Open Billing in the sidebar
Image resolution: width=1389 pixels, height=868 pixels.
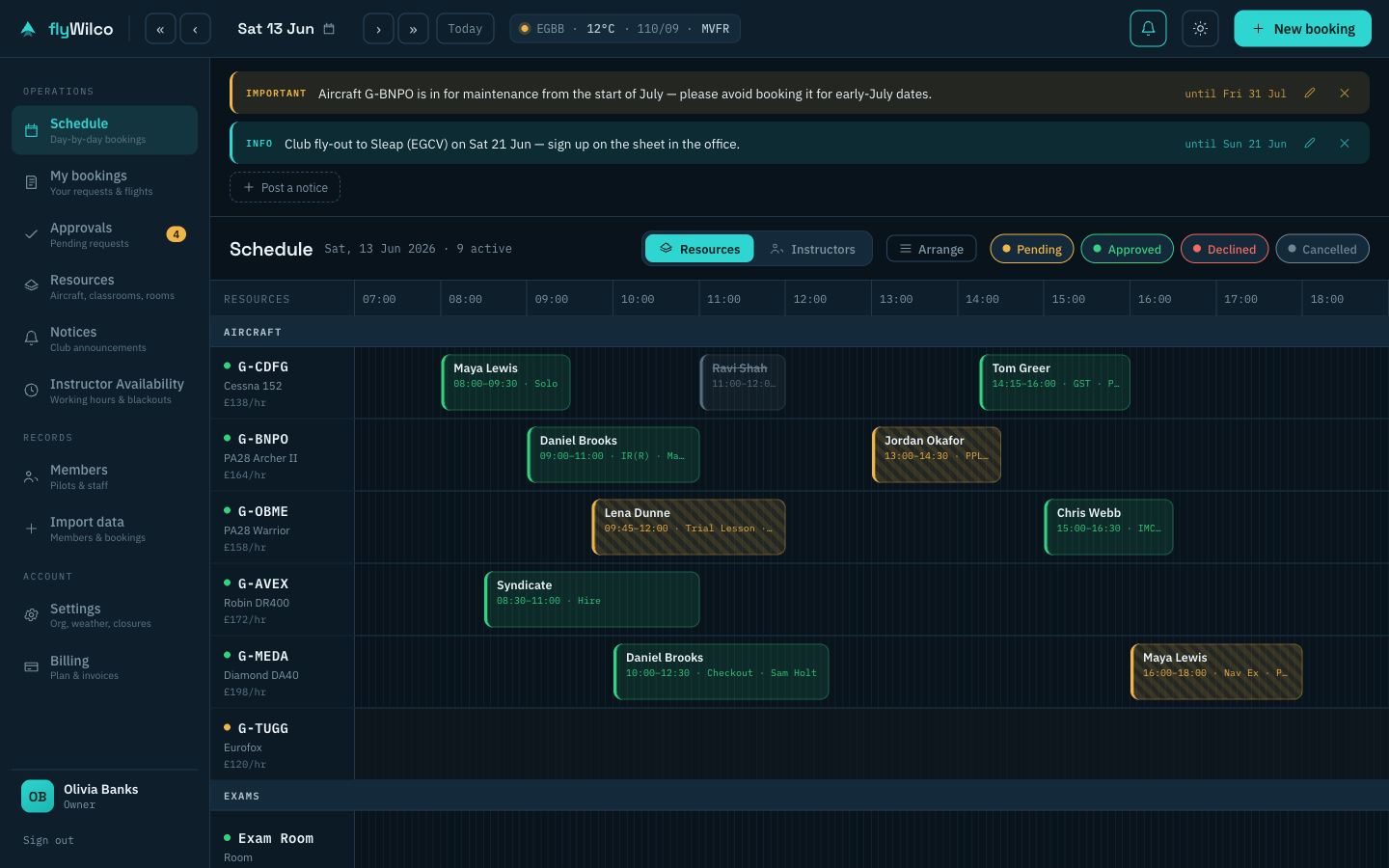pyautogui.click(x=104, y=667)
